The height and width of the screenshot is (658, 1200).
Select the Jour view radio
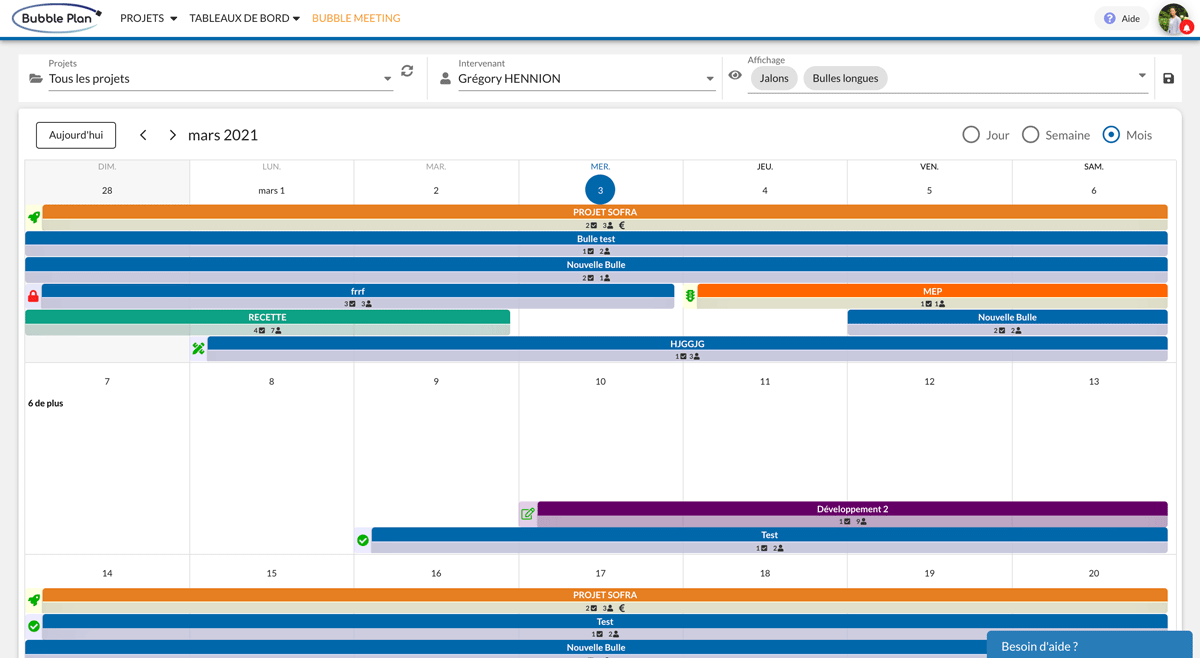coord(970,135)
